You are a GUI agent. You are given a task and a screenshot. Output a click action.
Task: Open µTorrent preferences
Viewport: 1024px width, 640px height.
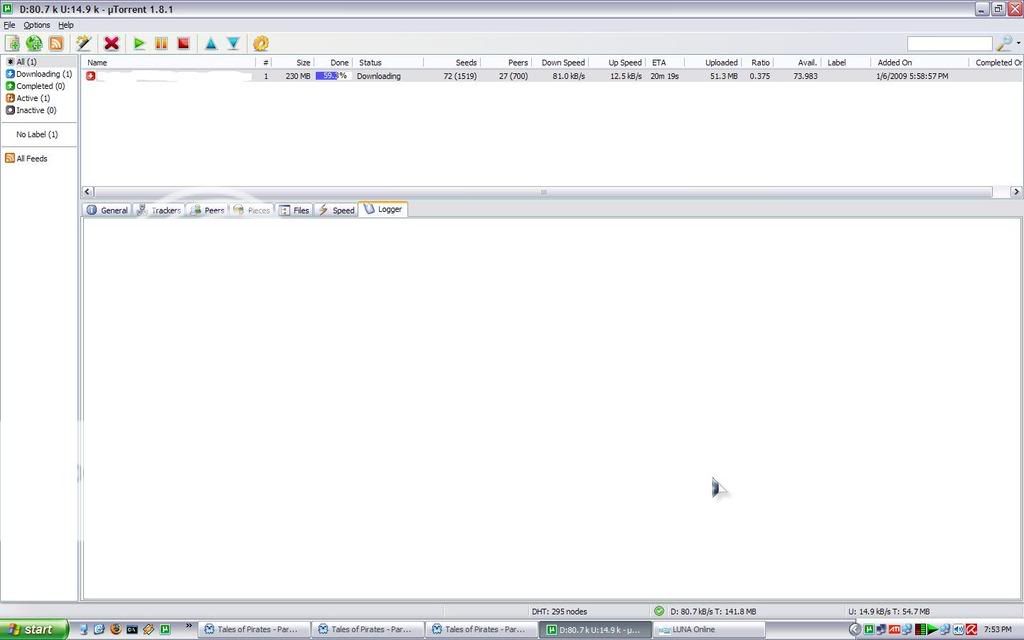[260, 43]
